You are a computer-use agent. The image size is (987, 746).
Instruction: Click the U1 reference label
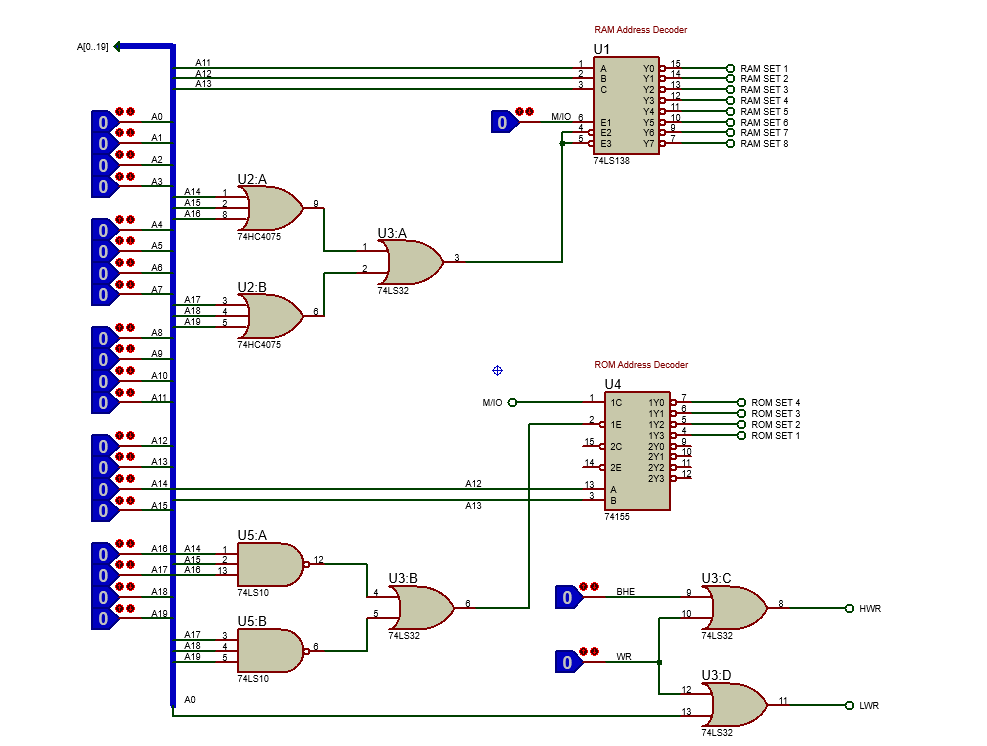click(601, 49)
